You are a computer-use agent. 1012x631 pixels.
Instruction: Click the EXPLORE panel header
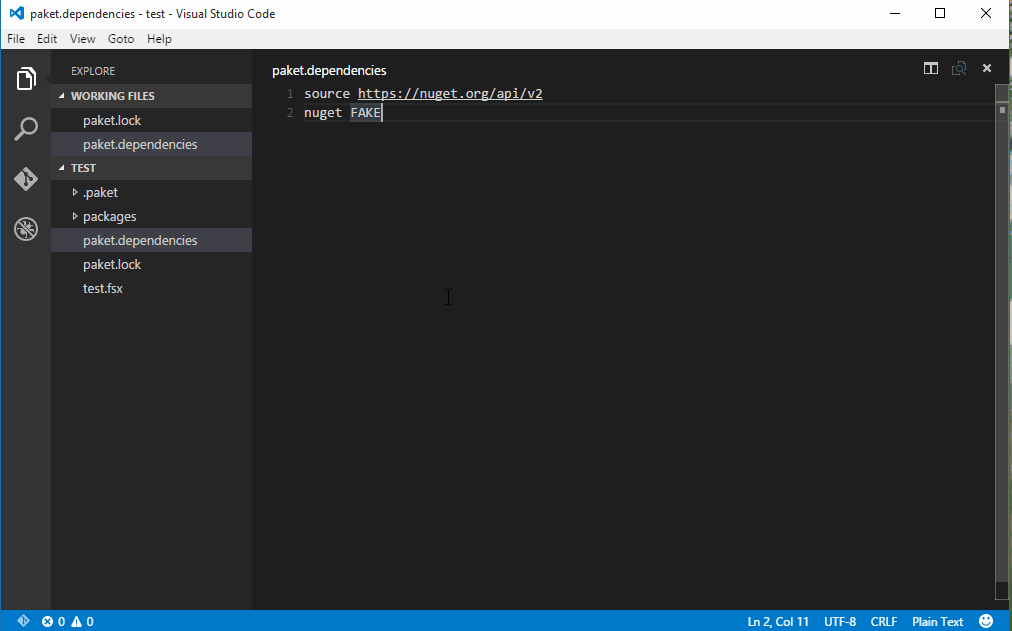(x=93, y=71)
